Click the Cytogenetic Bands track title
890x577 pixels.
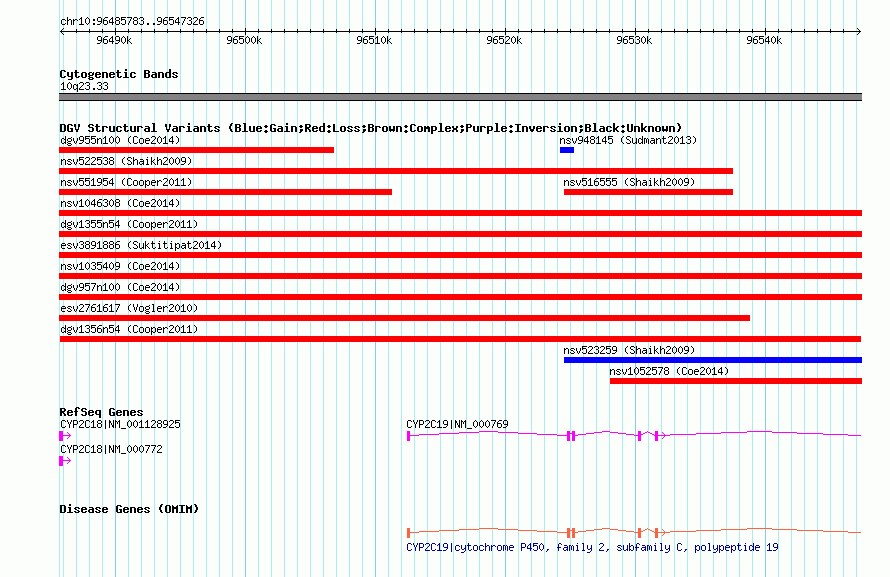(x=119, y=74)
